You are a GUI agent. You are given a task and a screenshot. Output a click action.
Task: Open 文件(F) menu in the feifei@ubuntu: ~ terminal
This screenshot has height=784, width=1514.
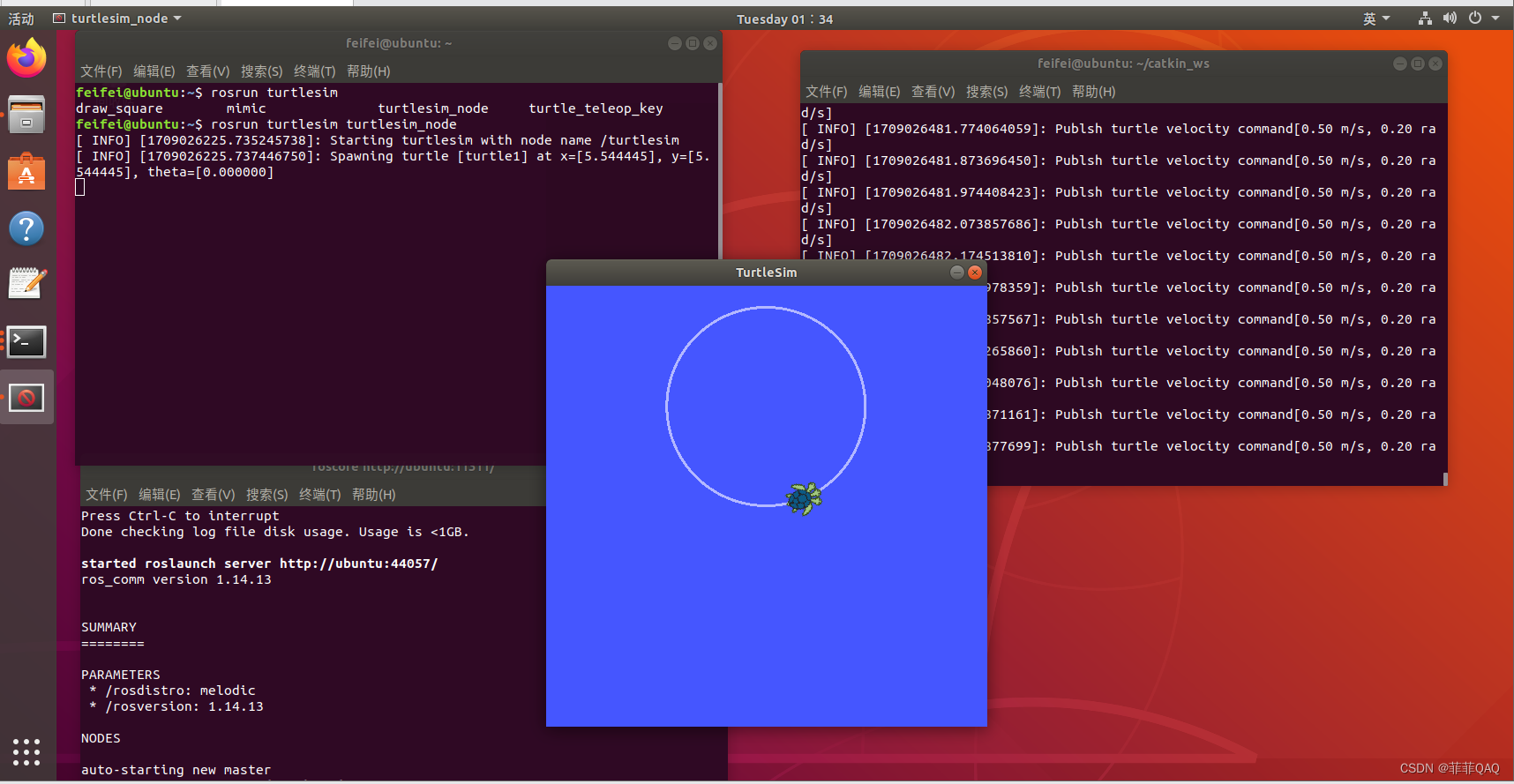101,71
